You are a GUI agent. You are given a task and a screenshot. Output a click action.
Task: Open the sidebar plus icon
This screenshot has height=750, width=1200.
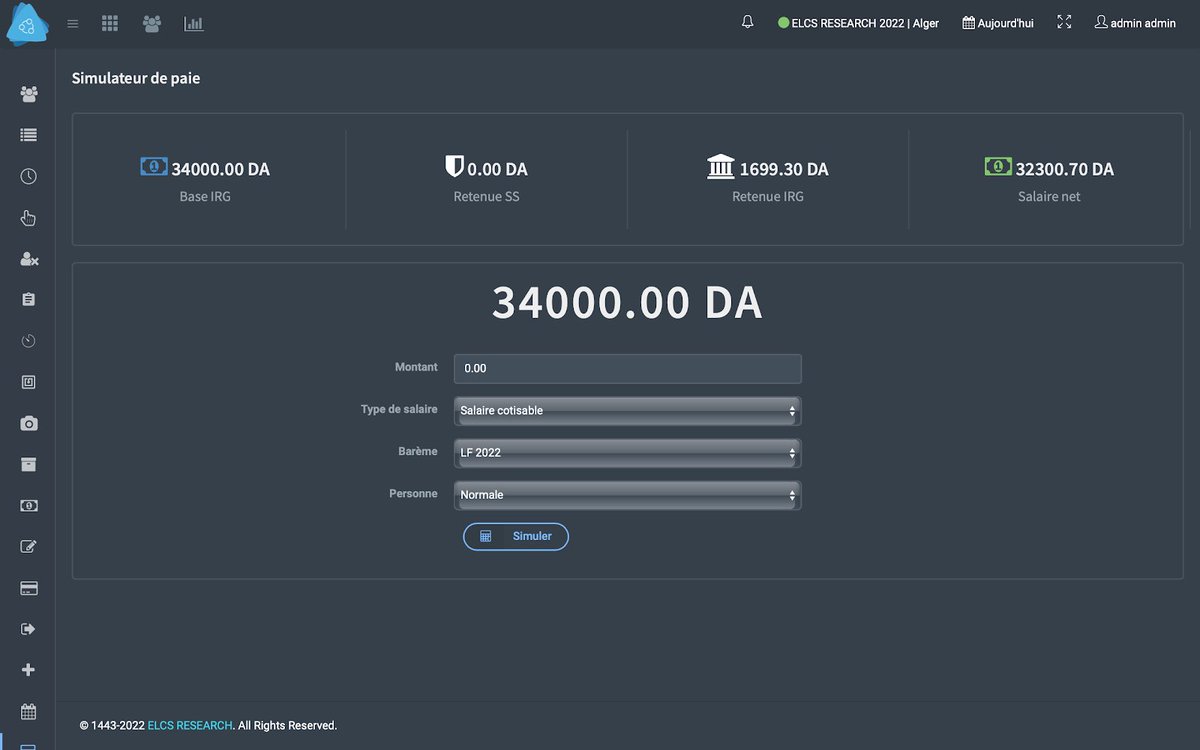click(x=29, y=670)
